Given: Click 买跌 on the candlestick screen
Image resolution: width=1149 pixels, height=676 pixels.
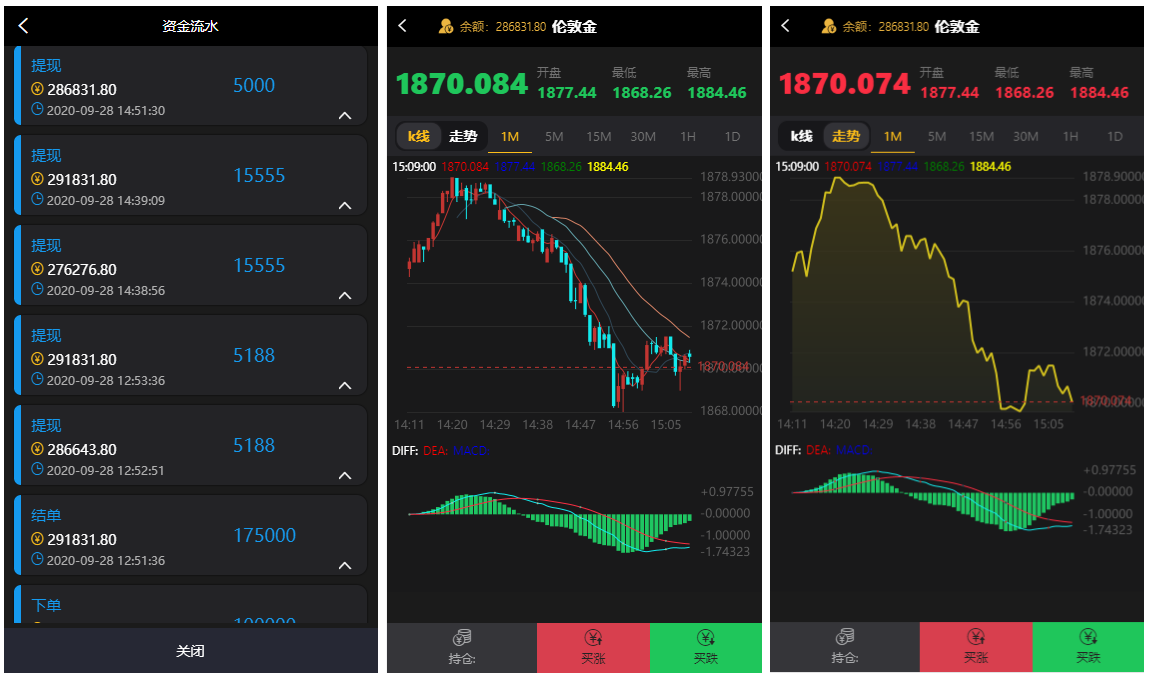Looking at the screenshot, I should click(706, 647).
